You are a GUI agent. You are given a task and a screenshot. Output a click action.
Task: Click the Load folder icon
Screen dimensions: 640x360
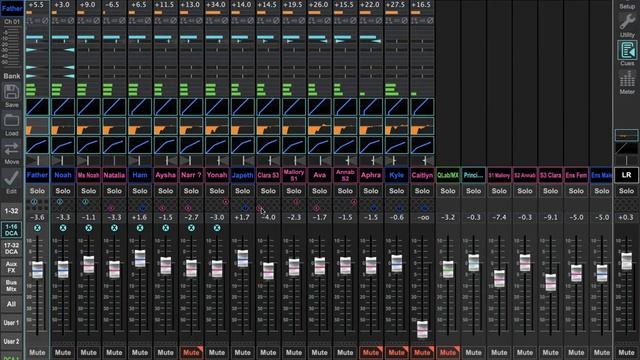tap(11, 121)
